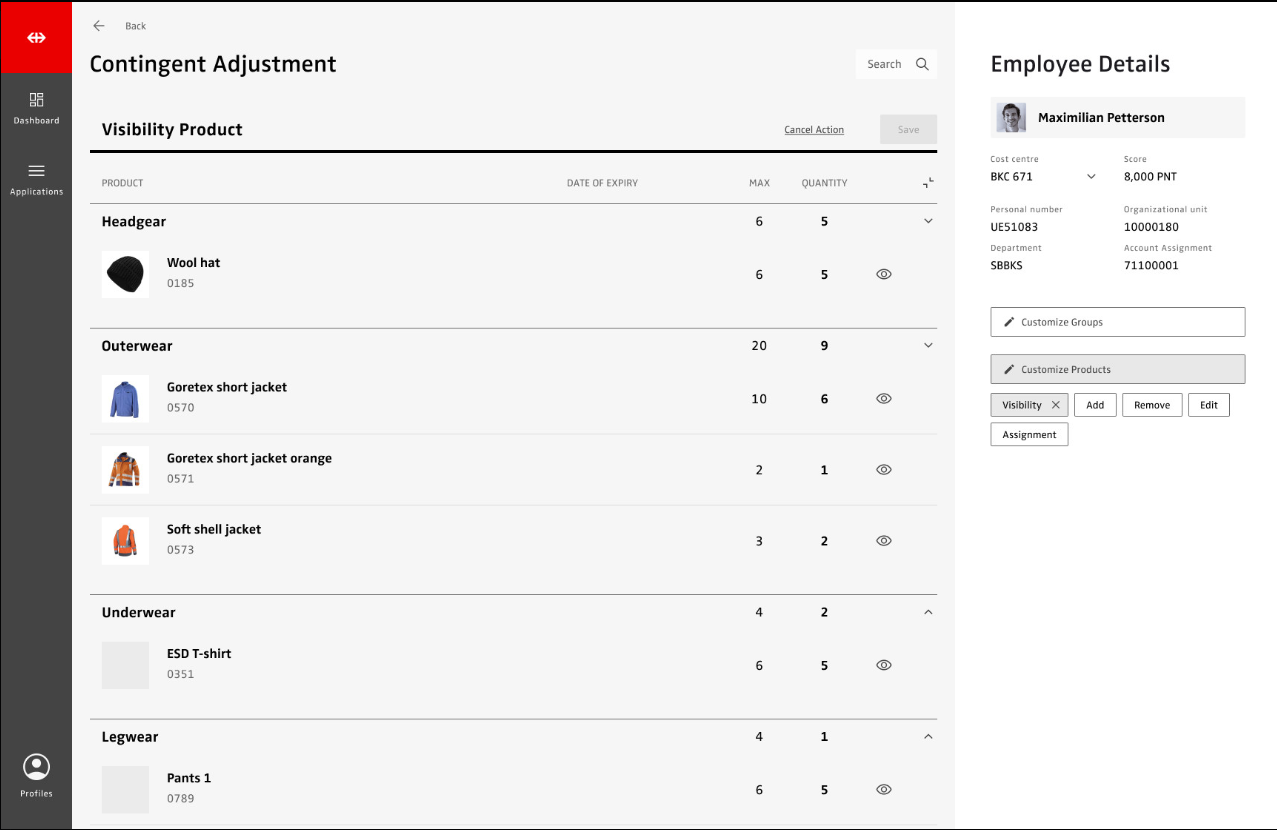This screenshot has height=830, width=1277.
Task: Click the search magnifier icon
Action: click(922, 64)
